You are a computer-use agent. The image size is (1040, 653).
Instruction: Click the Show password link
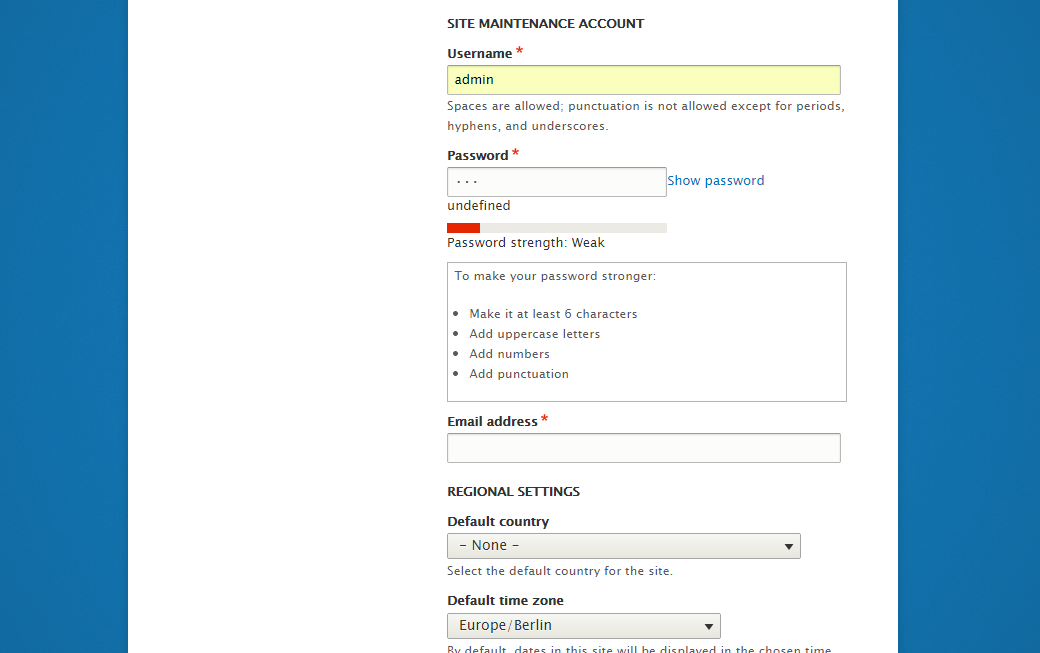click(715, 181)
